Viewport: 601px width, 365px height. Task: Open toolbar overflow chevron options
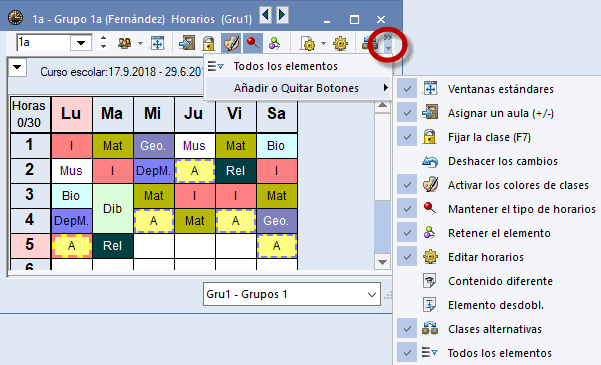click(388, 43)
